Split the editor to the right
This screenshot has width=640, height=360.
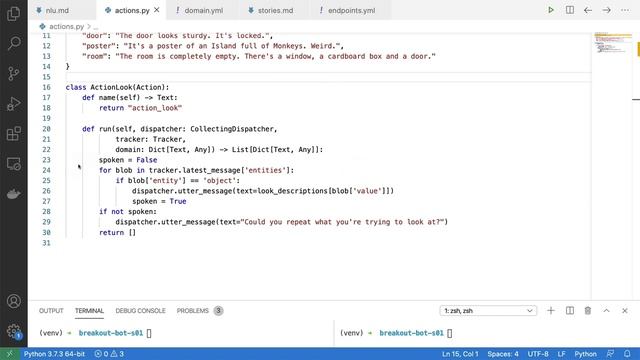click(569, 10)
